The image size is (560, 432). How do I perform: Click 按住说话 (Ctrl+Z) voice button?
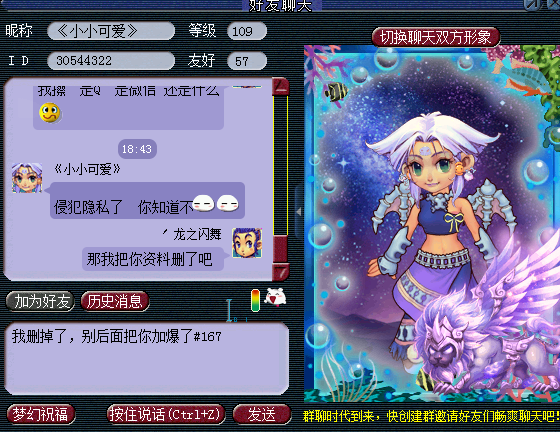tap(165, 415)
